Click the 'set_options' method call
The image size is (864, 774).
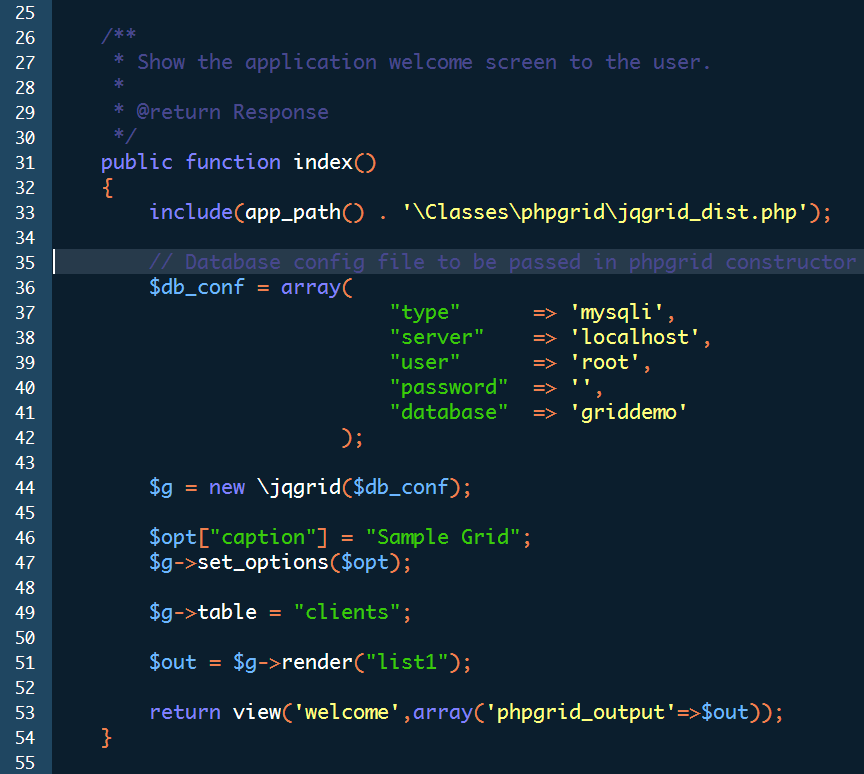point(262,562)
